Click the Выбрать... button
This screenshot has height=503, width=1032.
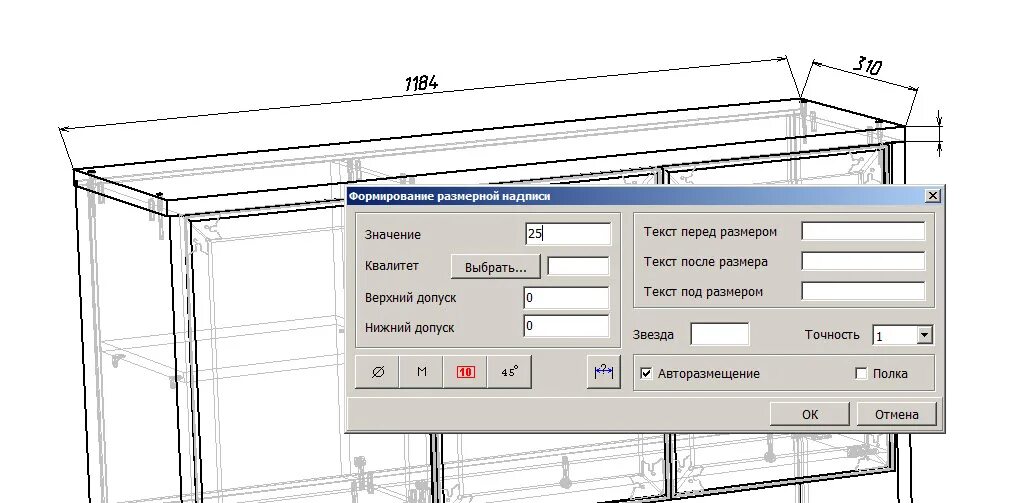pos(496,267)
